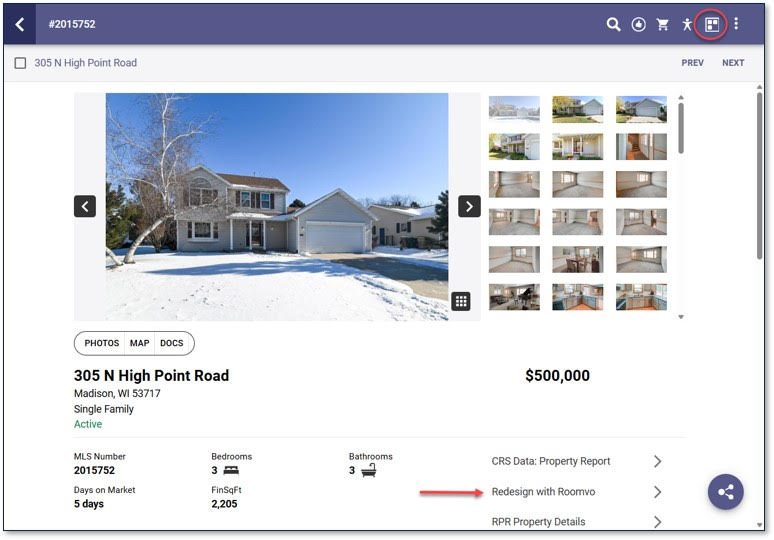This screenshot has height=540, width=774.
Task: Switch to the MAP tab
Action: 139,343
